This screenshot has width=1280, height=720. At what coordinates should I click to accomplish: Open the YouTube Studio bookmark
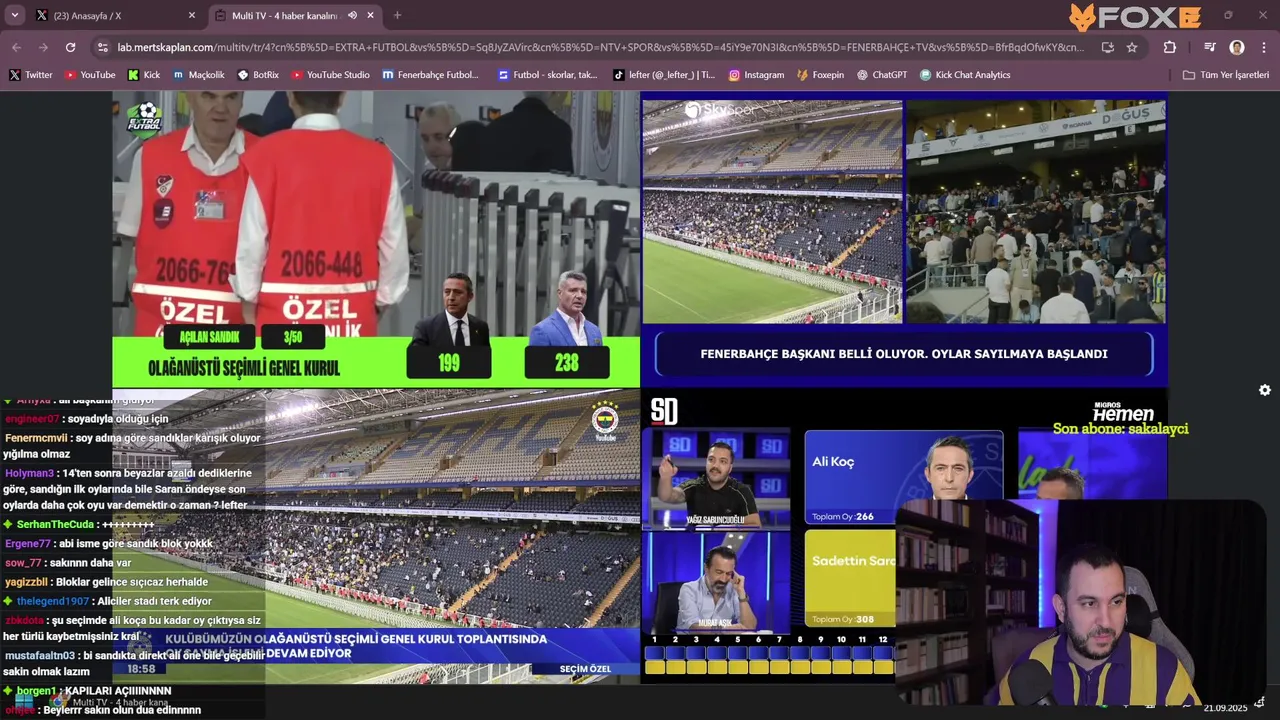click(x=331, y=75)
